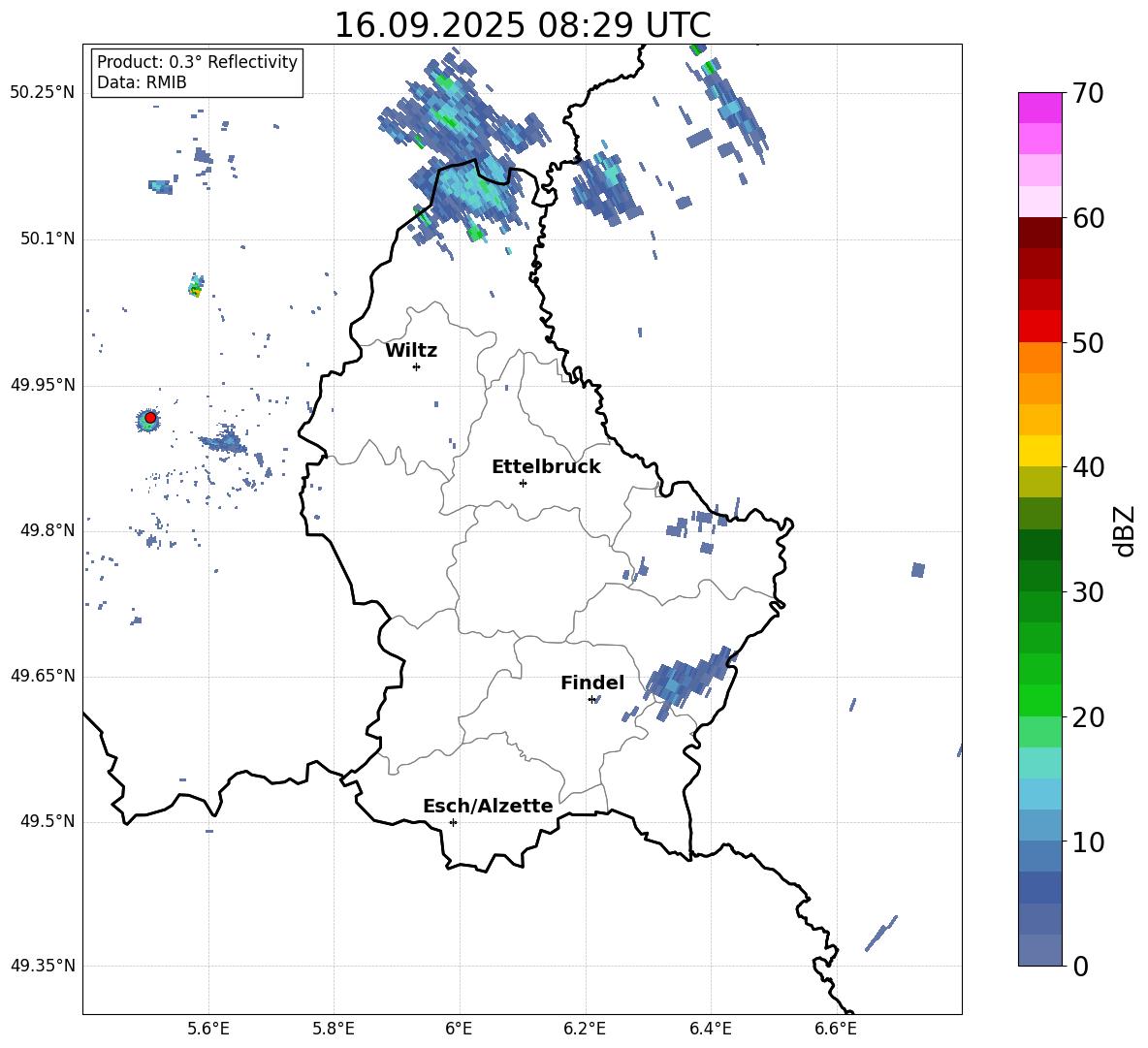Click the 50.1°N latitude label
This screenshot has height=1048, width=1148.
click(48, 238)
